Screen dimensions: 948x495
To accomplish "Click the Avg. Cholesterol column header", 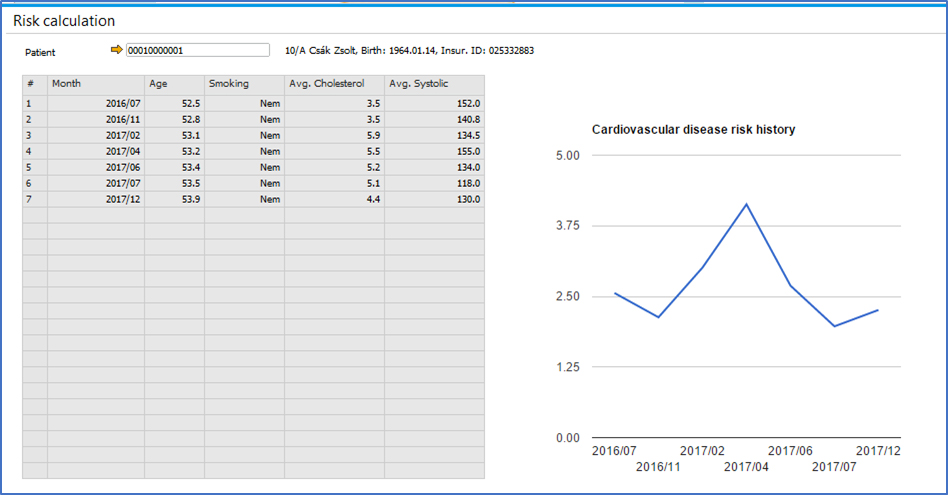I will pyautogui.click(x=334, y=83).
